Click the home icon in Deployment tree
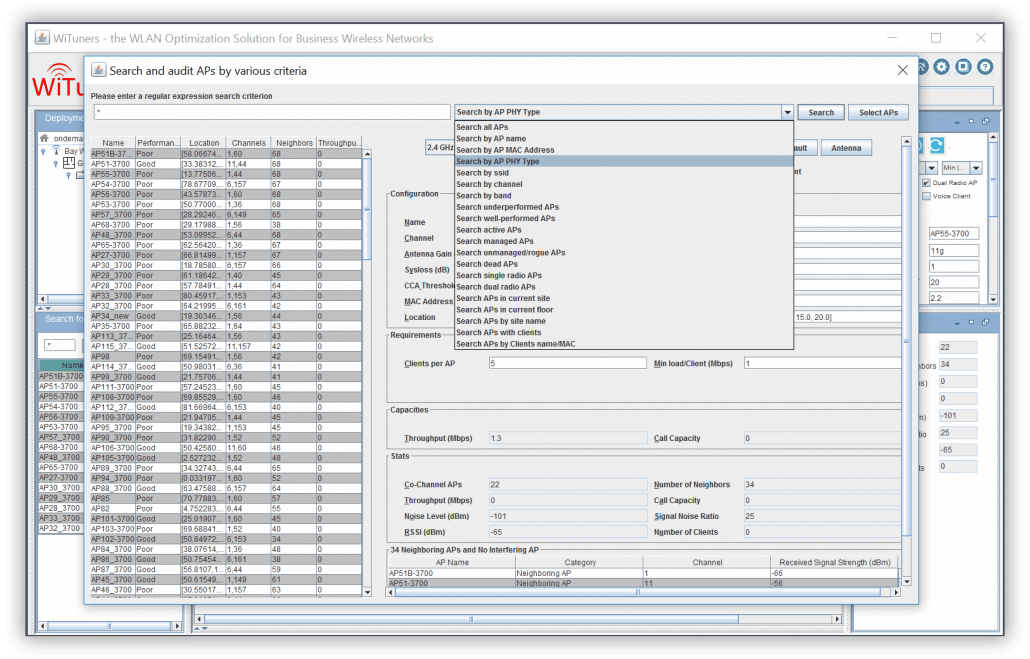 point(44,138)
